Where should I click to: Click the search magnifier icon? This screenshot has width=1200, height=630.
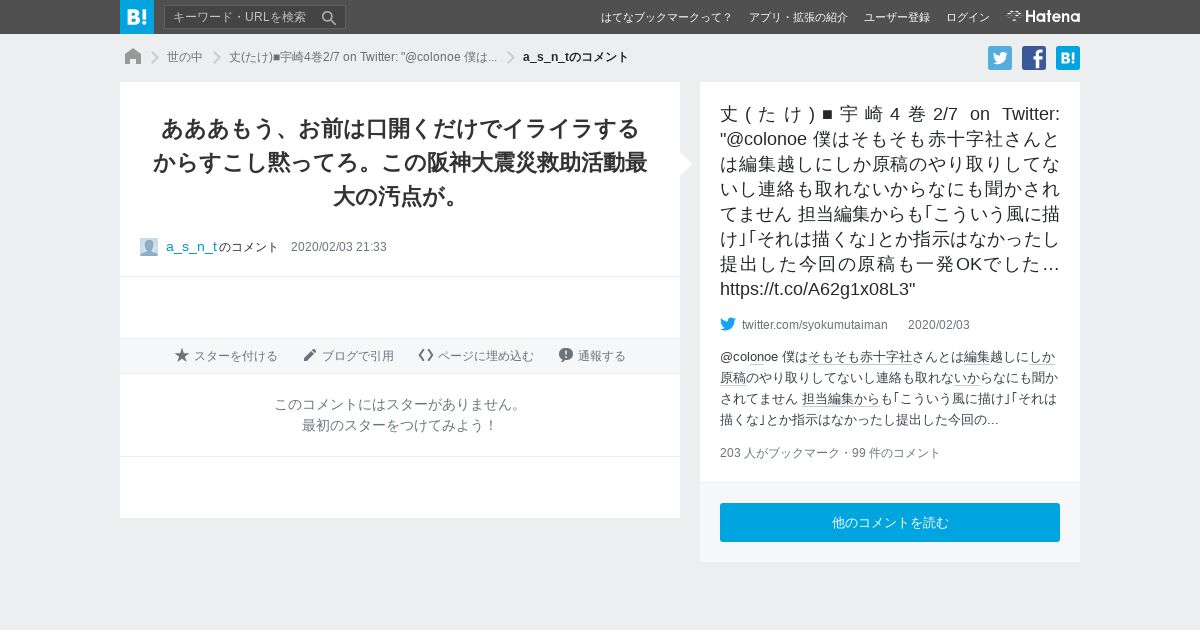click(329, 17)
